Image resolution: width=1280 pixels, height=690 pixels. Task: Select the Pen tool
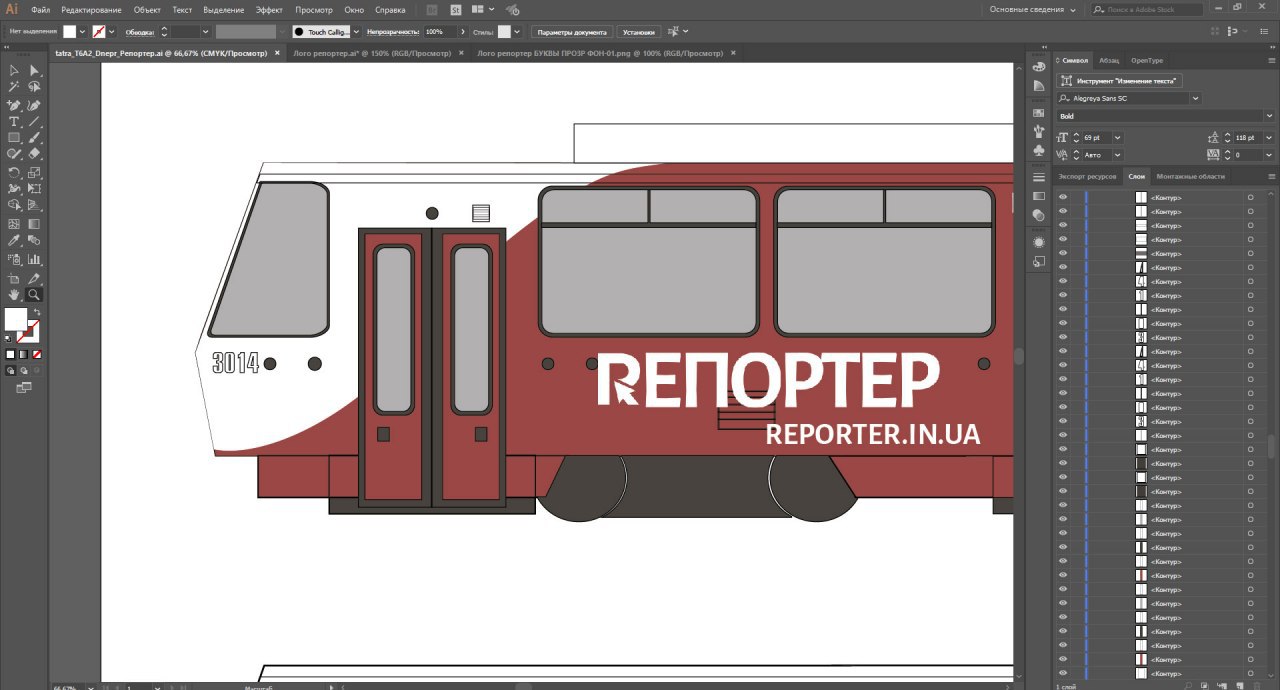(14, 104)
